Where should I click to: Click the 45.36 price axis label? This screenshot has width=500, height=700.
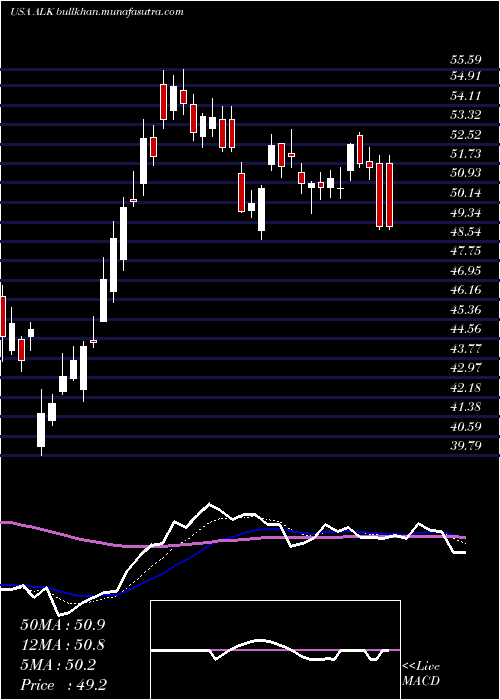point(464,310)
